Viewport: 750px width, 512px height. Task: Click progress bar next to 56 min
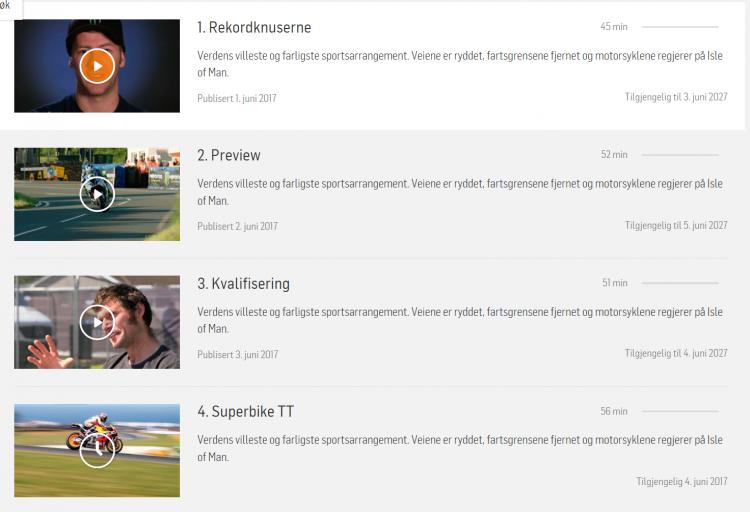[680, 411]
